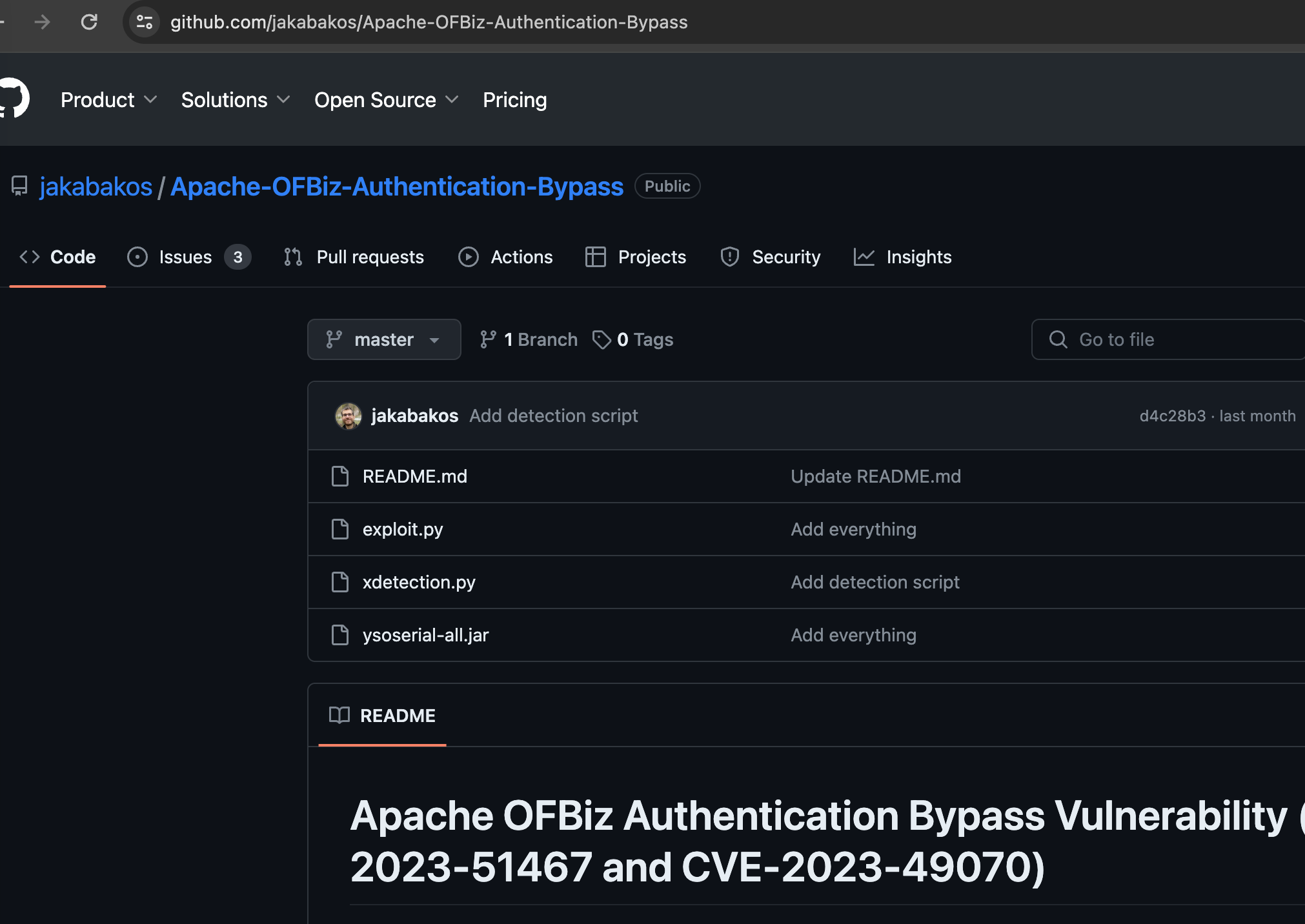Open the Apache-OFBiz-Authentication-Bypass repo link

(x=397, y=186)
